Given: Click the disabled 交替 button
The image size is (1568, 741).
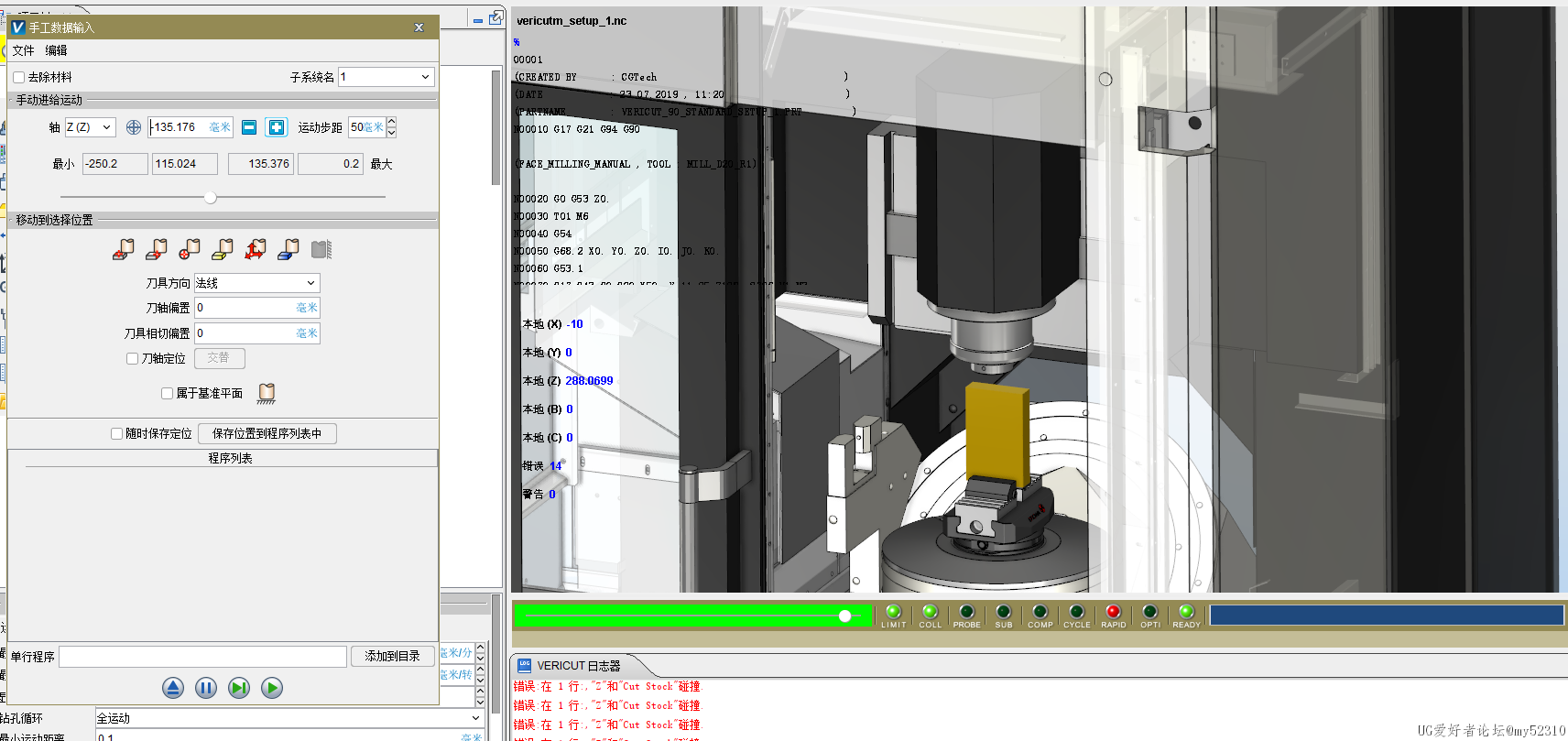Looking at the screenshot, I should tap(219, 358).
